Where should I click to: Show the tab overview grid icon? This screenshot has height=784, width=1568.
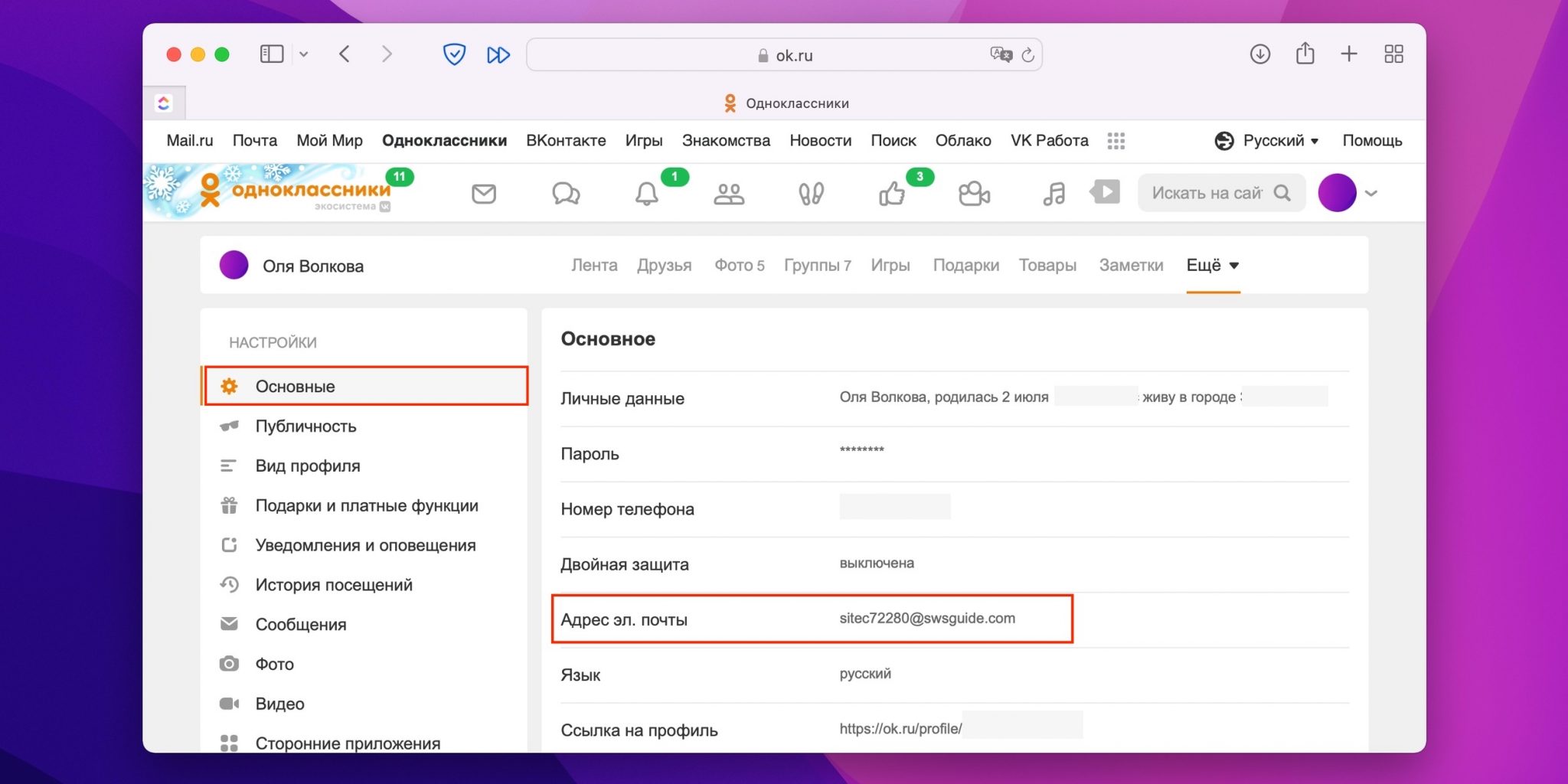1394,54
